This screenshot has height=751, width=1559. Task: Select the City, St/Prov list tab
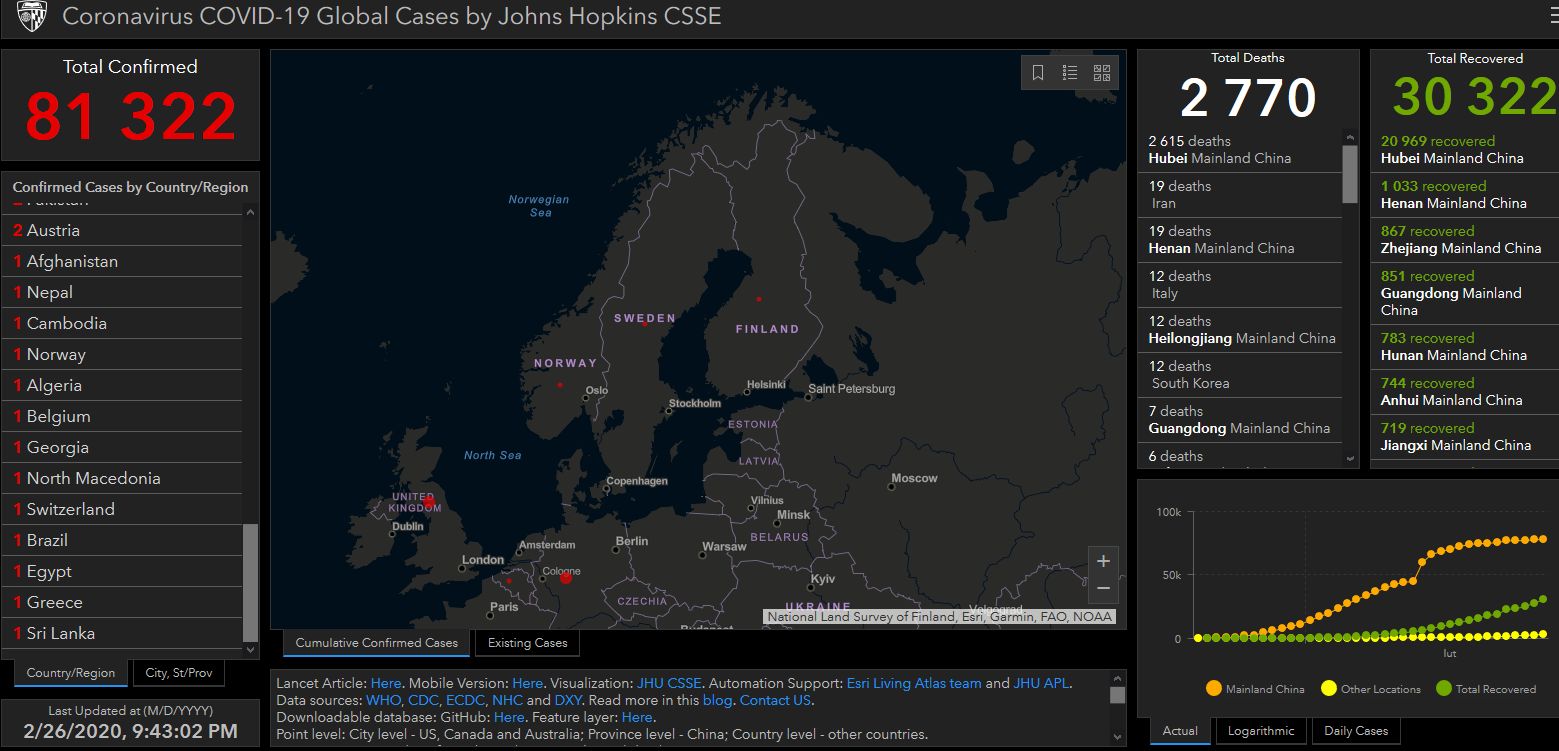point(179,673)
